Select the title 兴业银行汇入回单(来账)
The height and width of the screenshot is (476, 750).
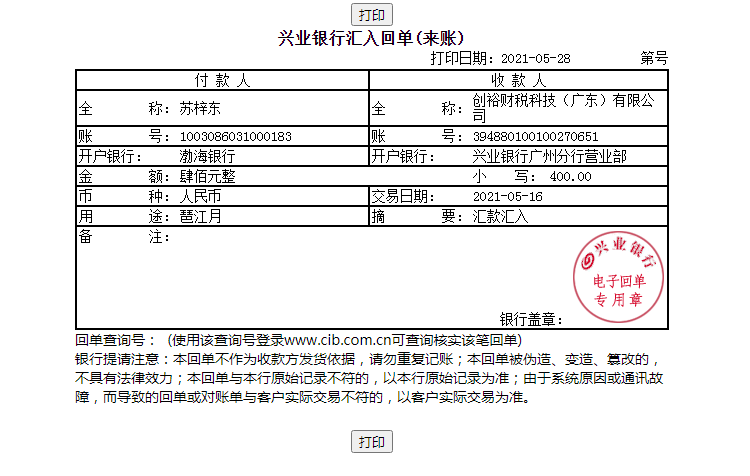point(371,38)
